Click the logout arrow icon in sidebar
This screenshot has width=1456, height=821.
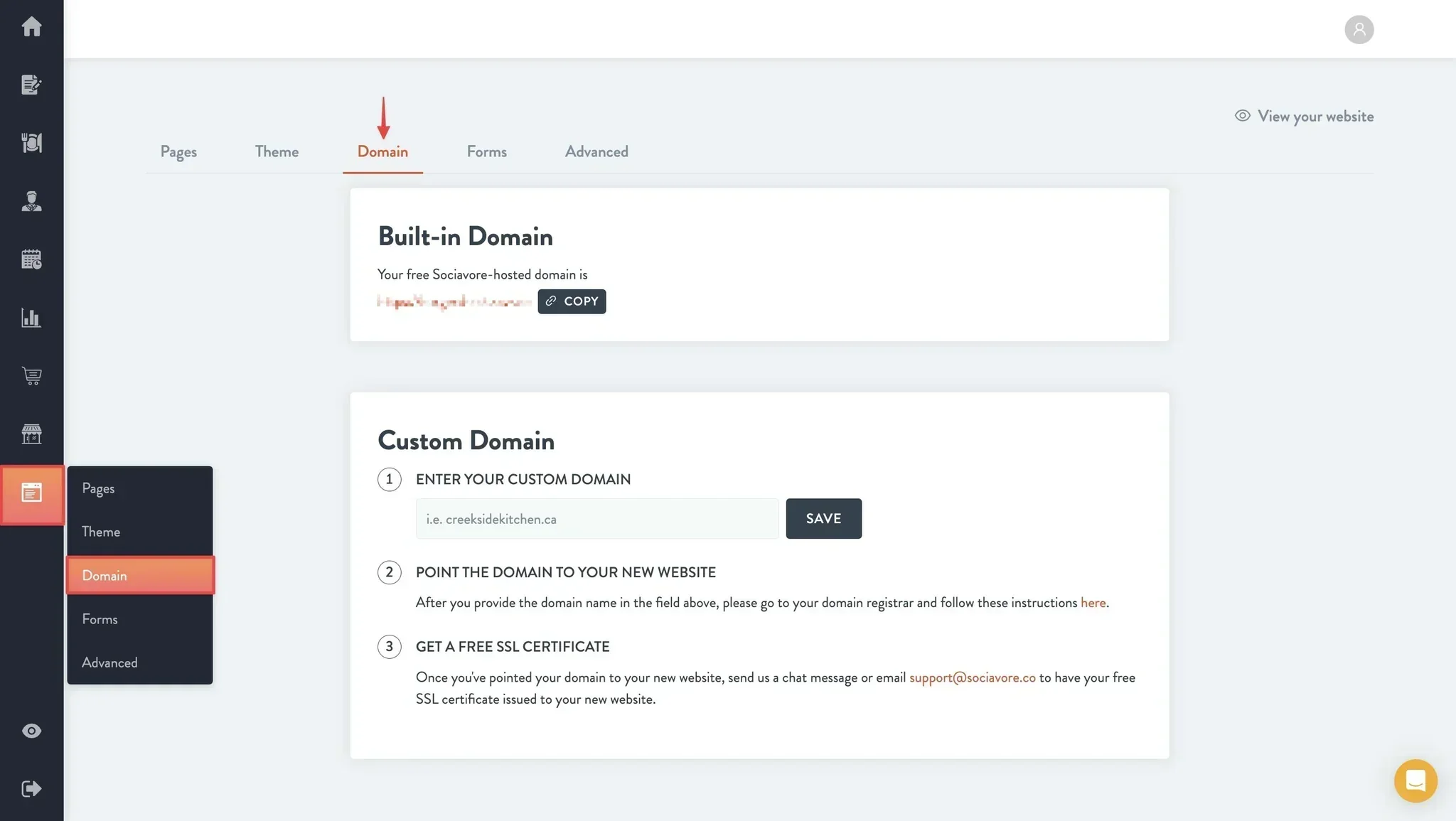[31, 789]
